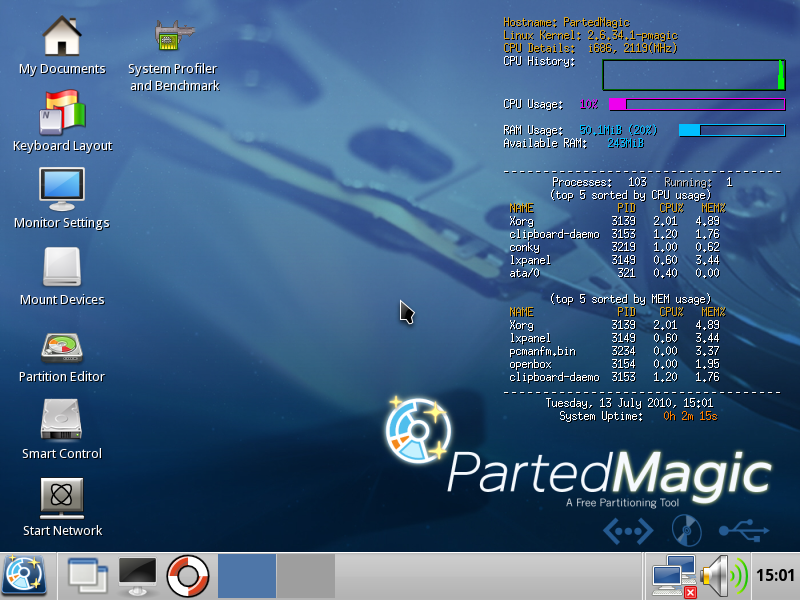Open the Parted Magic start menu
Screen dimensions: 800x600
coord(24,575)
